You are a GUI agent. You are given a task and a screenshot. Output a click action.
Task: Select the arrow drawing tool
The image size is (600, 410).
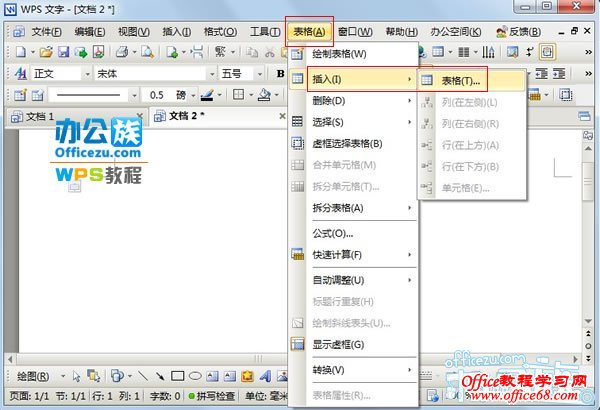coord(160,376)
